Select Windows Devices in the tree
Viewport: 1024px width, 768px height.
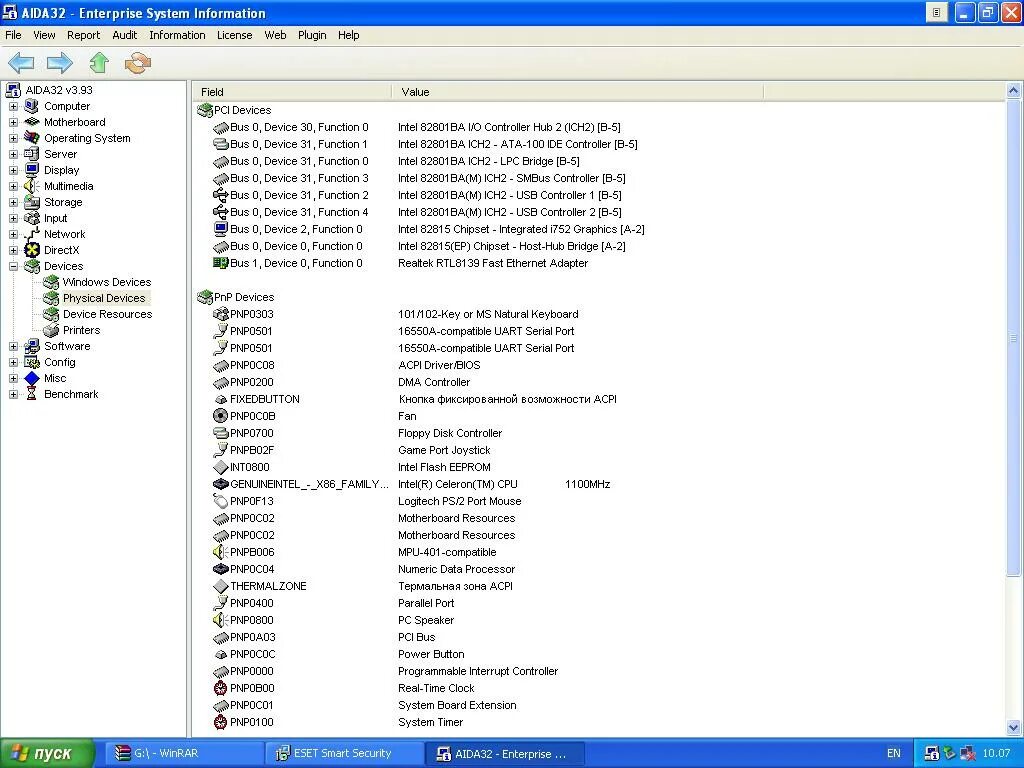pyautogui.click(x=107, y=282)
